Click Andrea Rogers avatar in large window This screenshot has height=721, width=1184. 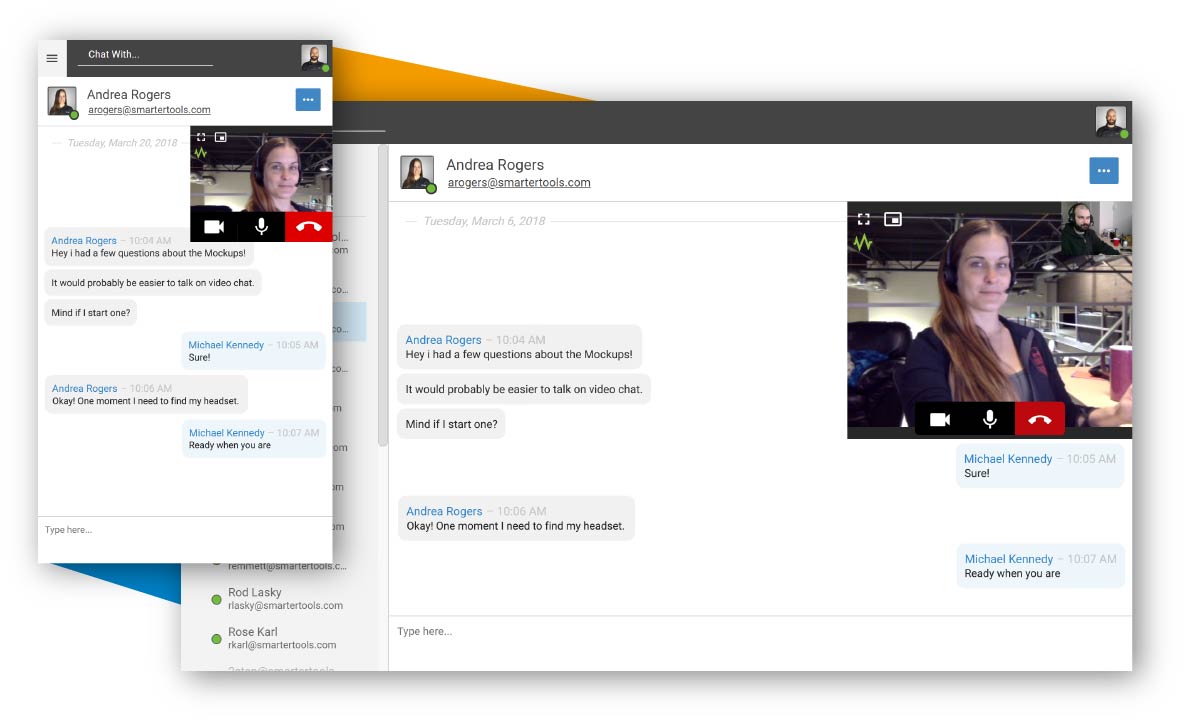click(x=417, y=173)
